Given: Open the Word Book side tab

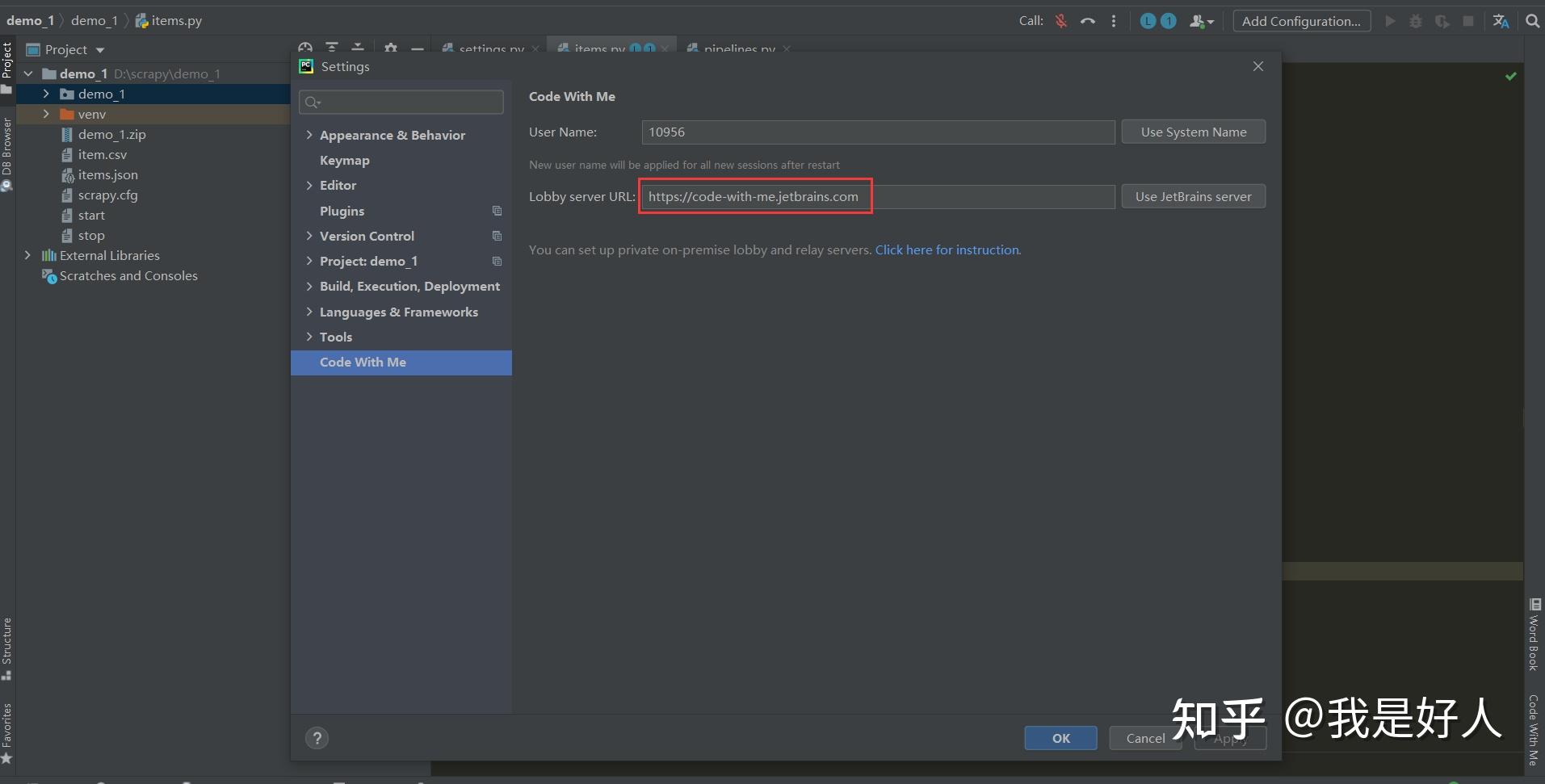Looking at the screenshot, I should pos(1535,635).
